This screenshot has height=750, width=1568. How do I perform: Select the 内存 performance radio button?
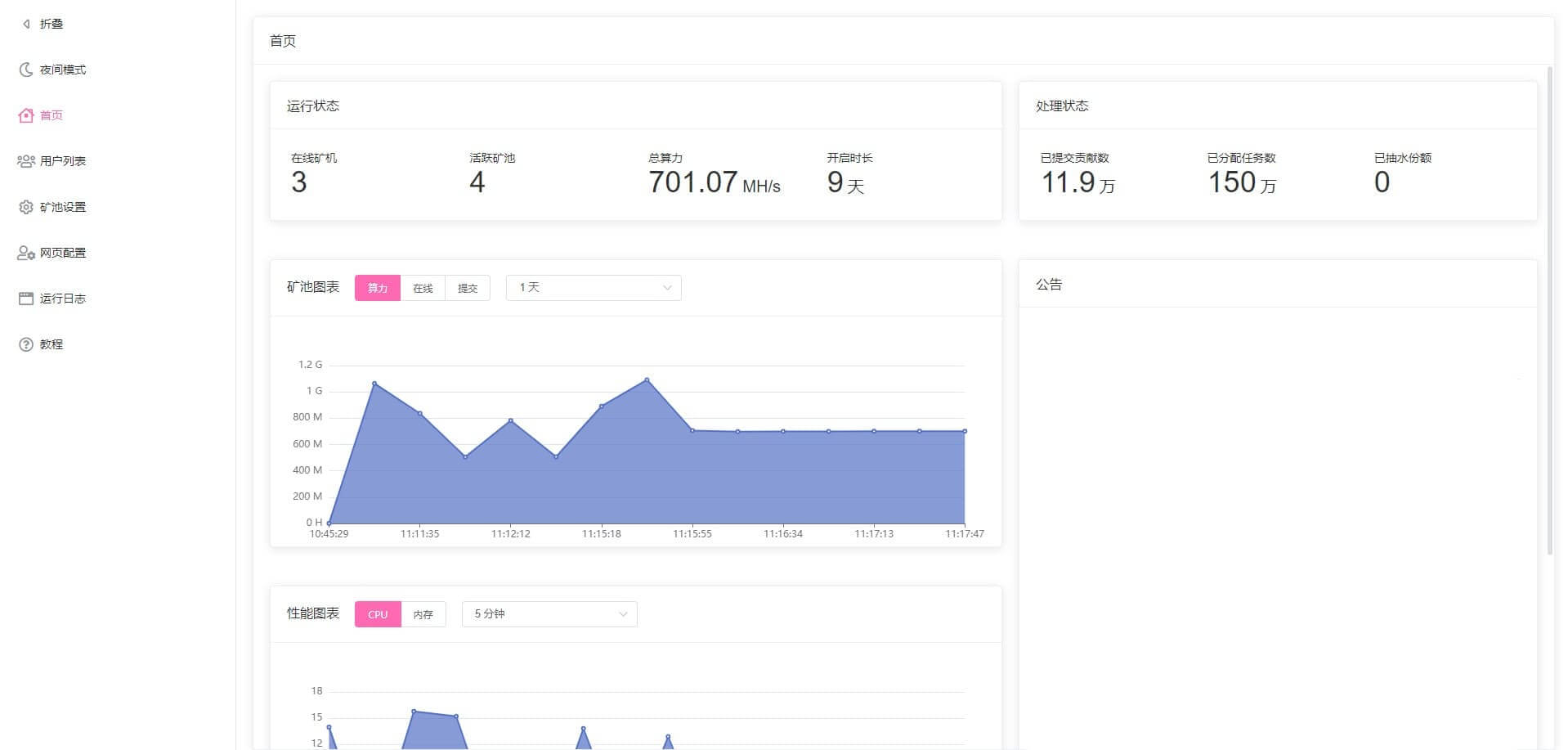423,614
